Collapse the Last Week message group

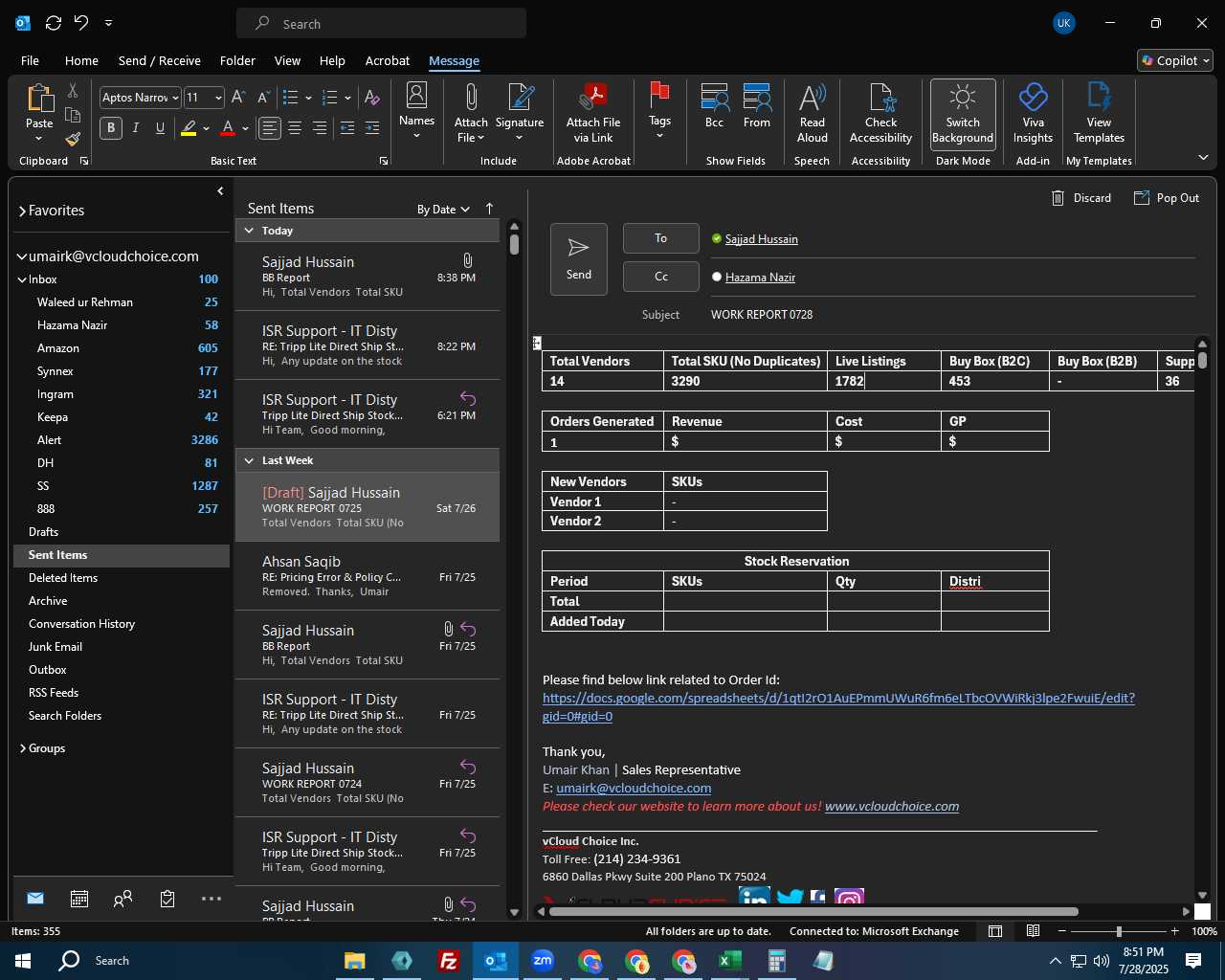(x=249, y=460)
